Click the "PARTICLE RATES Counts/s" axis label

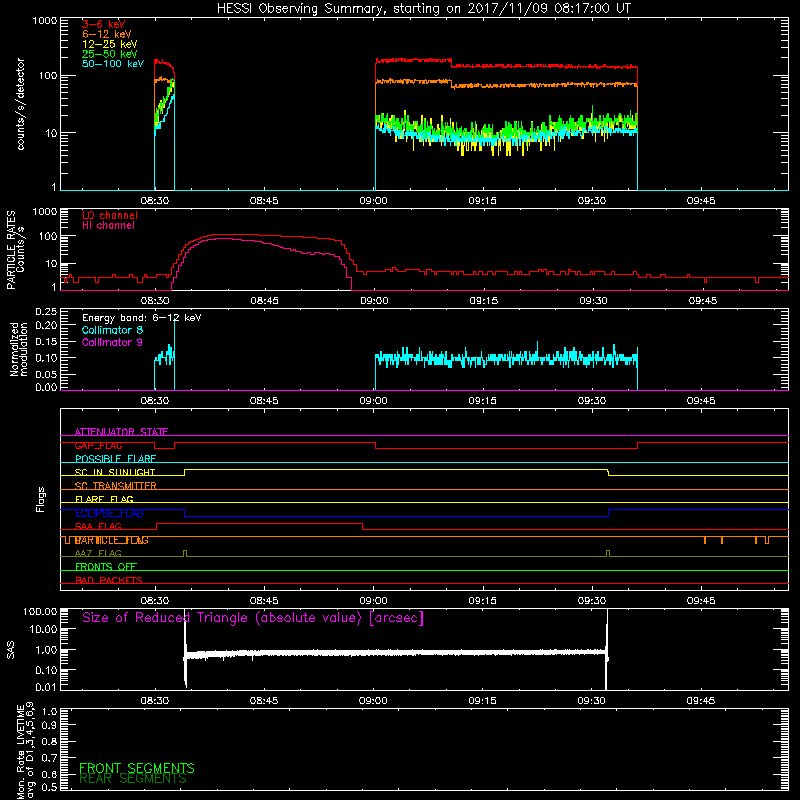coord(15,250)
